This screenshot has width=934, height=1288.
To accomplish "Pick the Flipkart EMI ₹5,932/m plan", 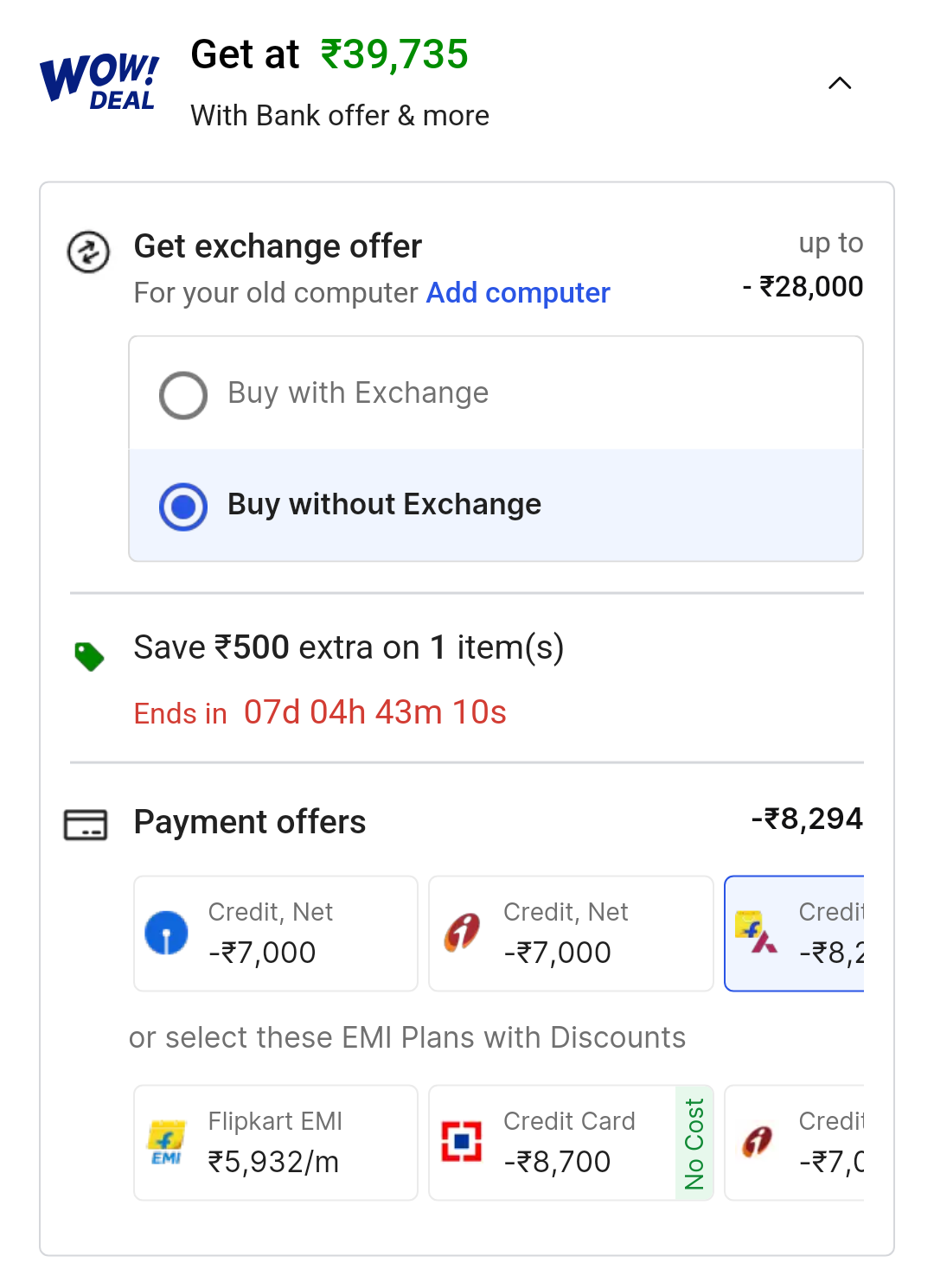I will [275, 1143].
